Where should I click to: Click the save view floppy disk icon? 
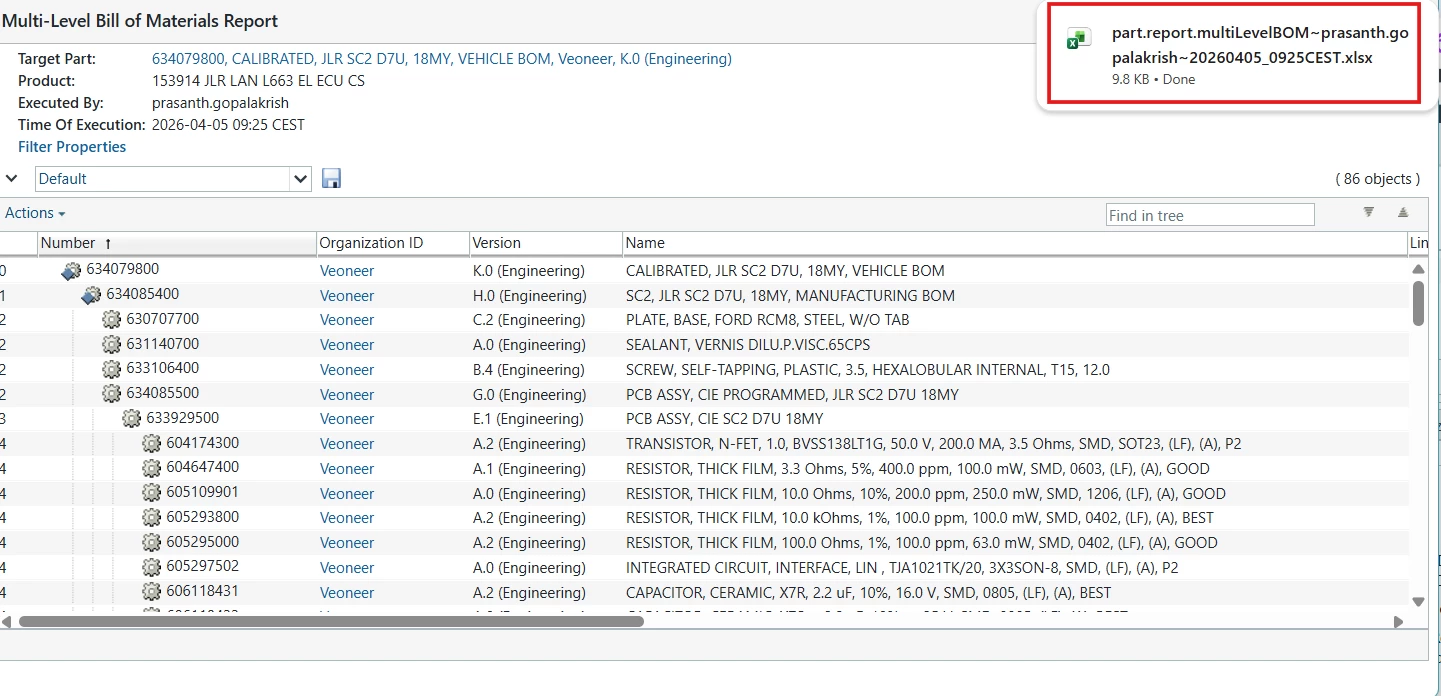(331, 179)
